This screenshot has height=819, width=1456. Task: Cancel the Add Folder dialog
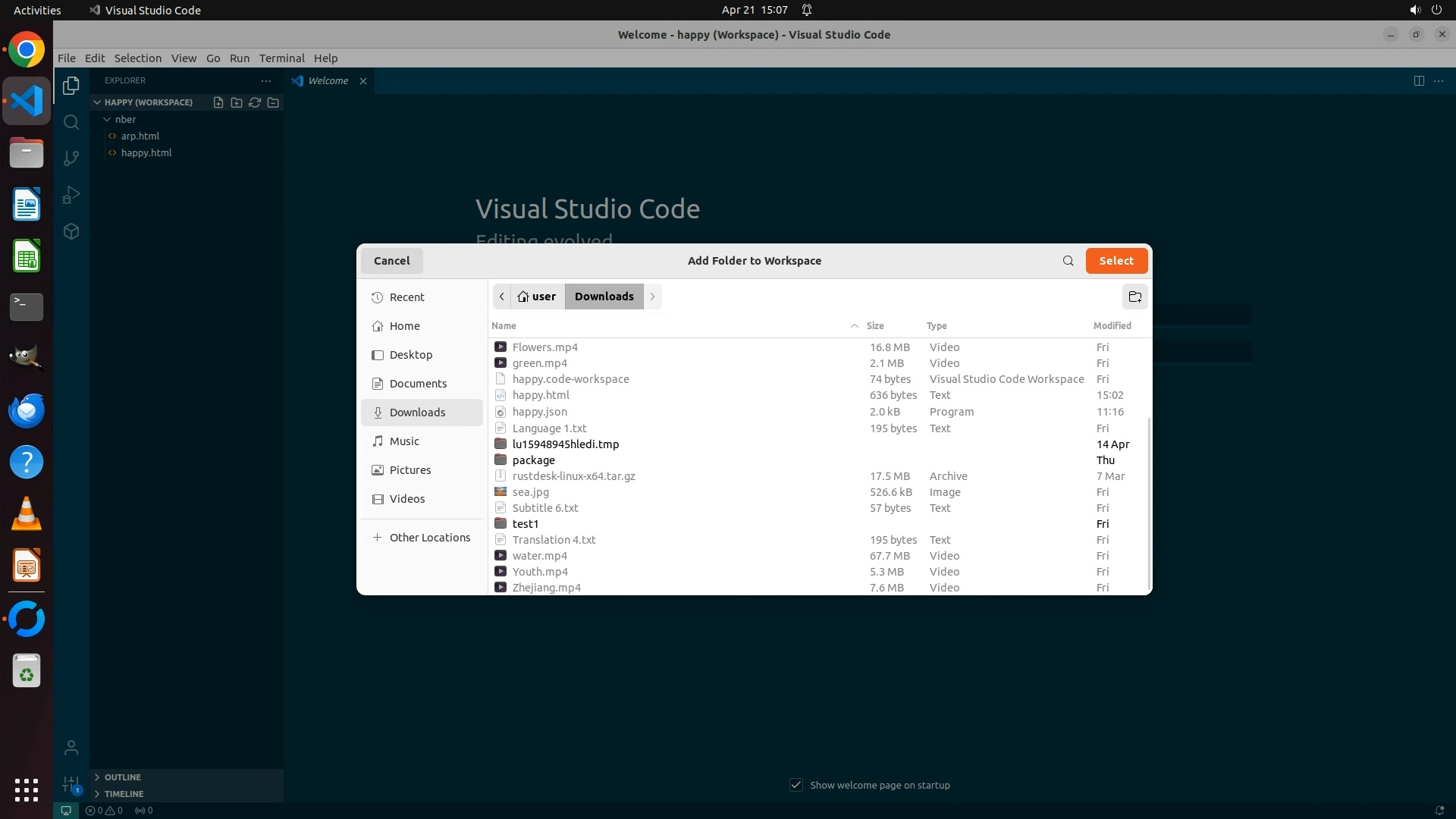(x=391, y=261)
